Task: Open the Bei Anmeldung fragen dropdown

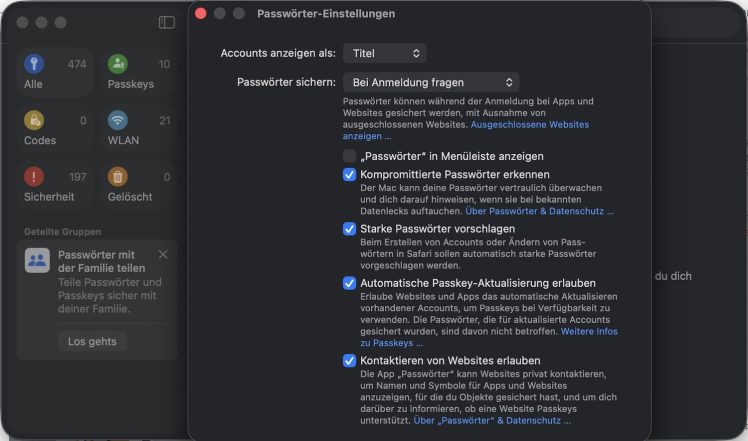Action: (x=431, y=83)
